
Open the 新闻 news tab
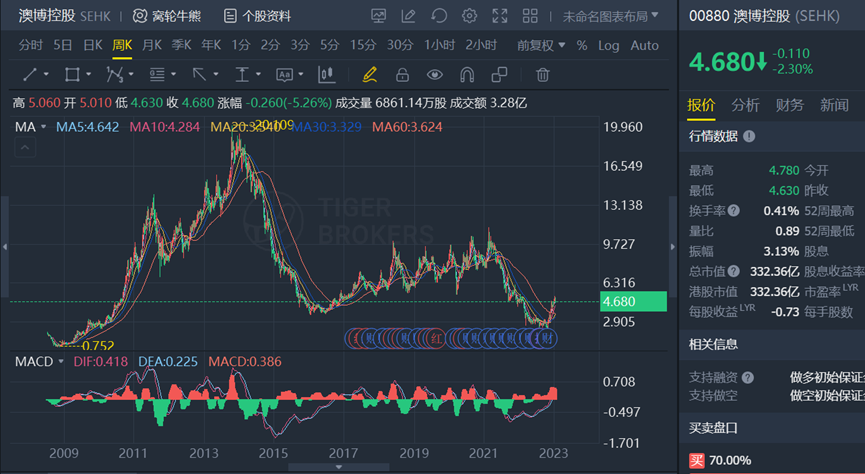tap(834, 105)
